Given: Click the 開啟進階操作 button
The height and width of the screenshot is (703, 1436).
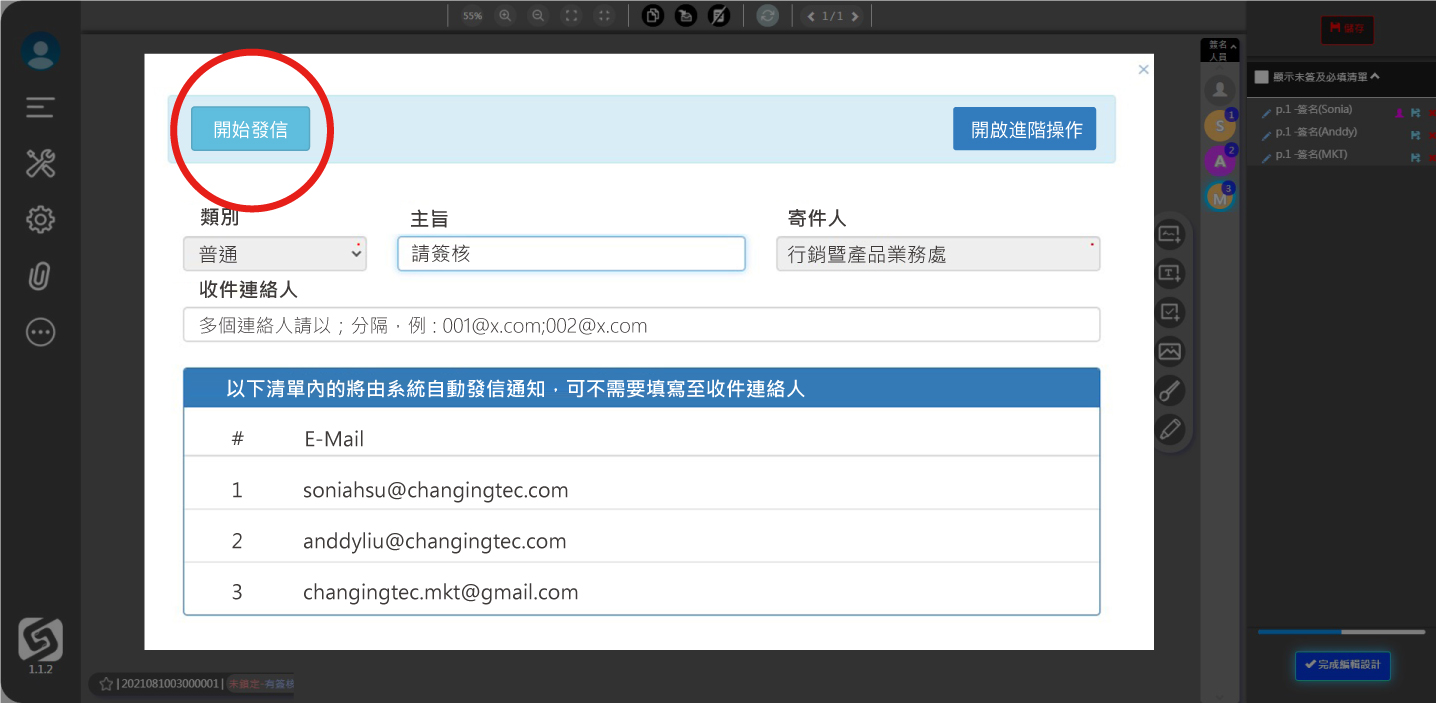Looking at the screenshot, I should [1024, 129].
